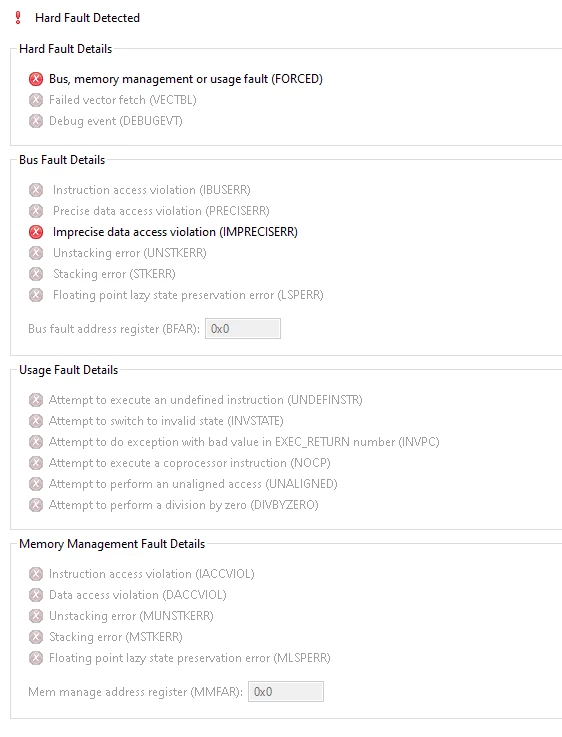Click the Bus fault address register field
Image resolution: width=562 pixels, height=737 pixels.
click(242, 329)
